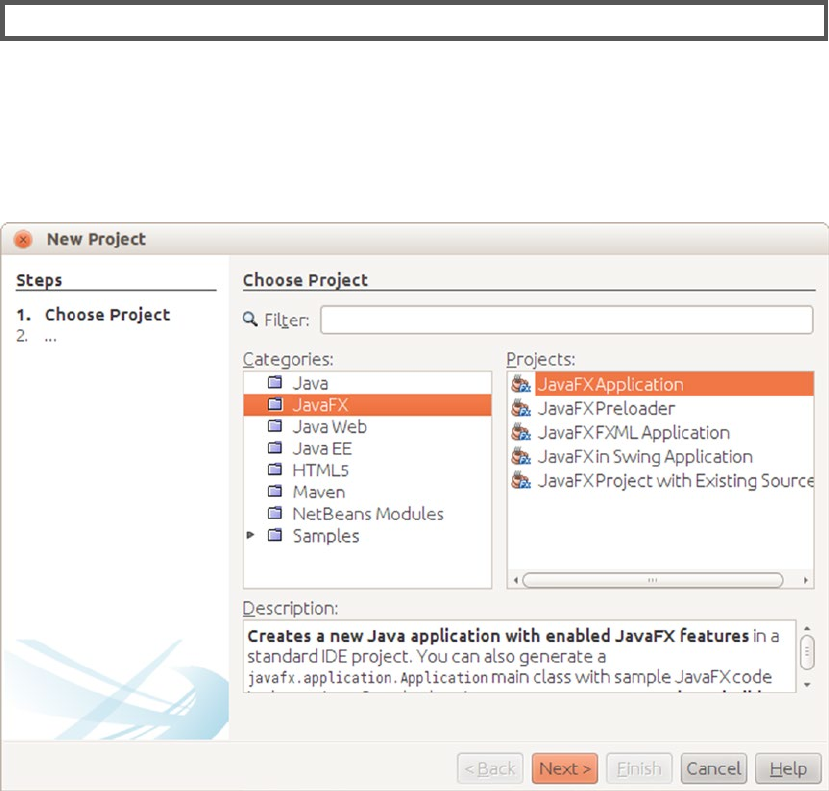829x791 pixels.
Task: Click the Description scrollbar down arrow
Action: pos(807,685)
